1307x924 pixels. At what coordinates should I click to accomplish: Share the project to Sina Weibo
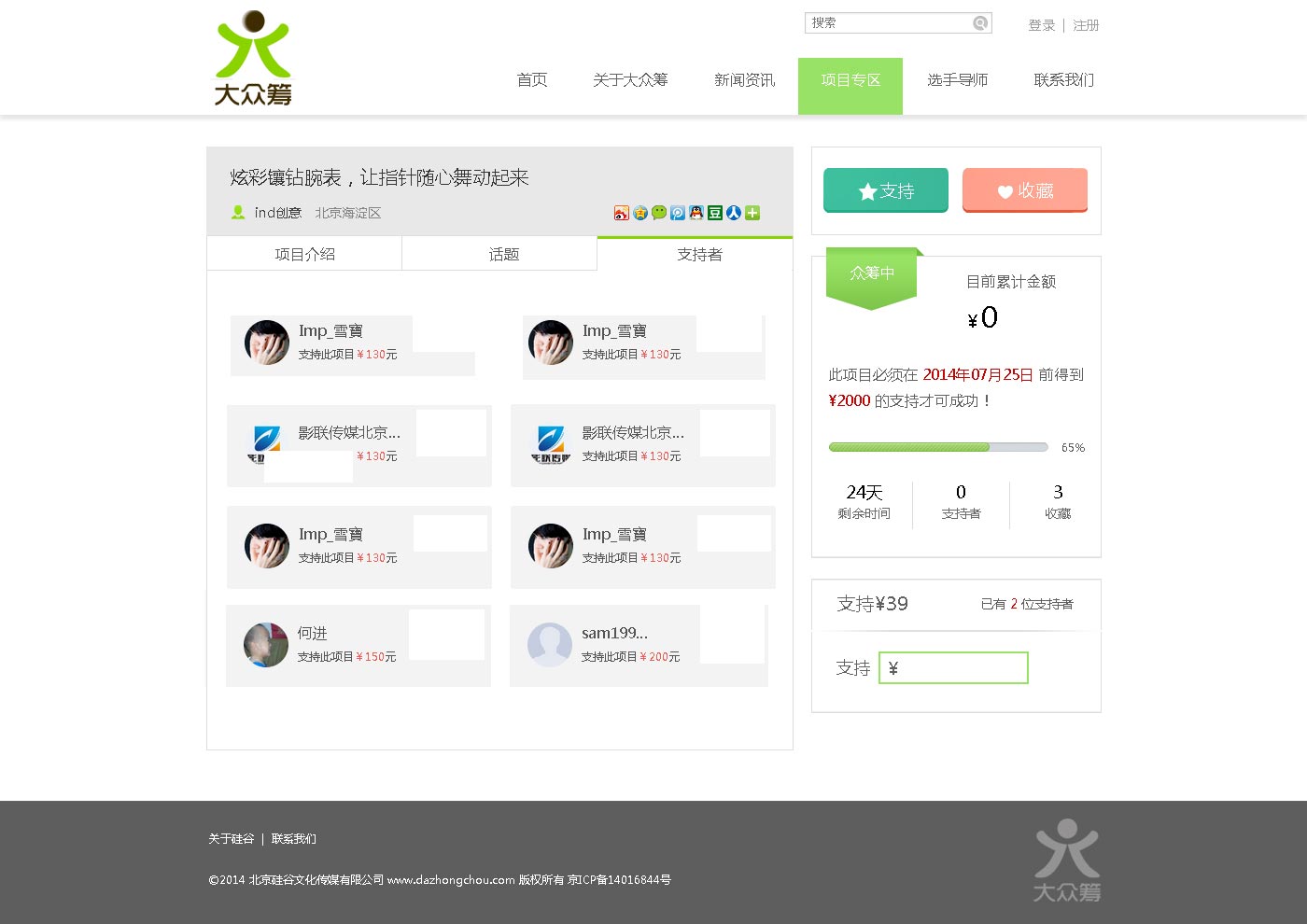(621, 213)
